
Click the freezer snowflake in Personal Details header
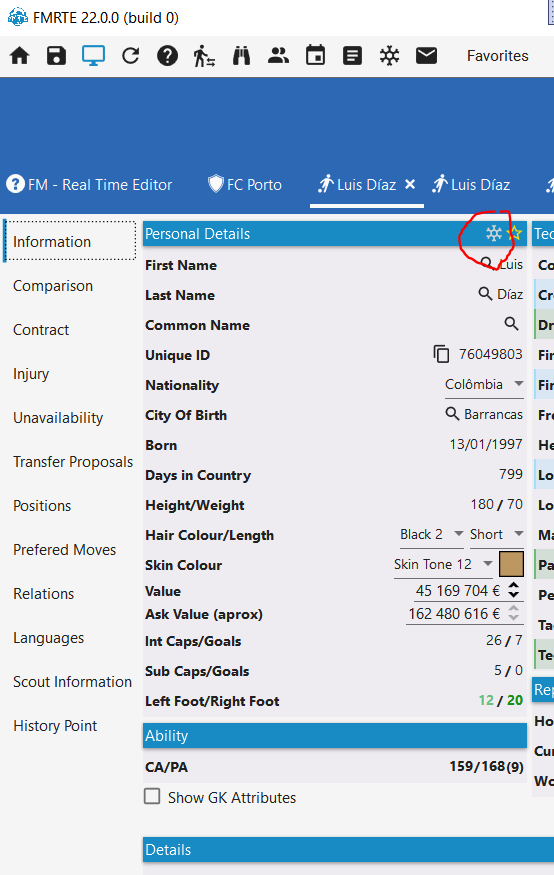494,233
